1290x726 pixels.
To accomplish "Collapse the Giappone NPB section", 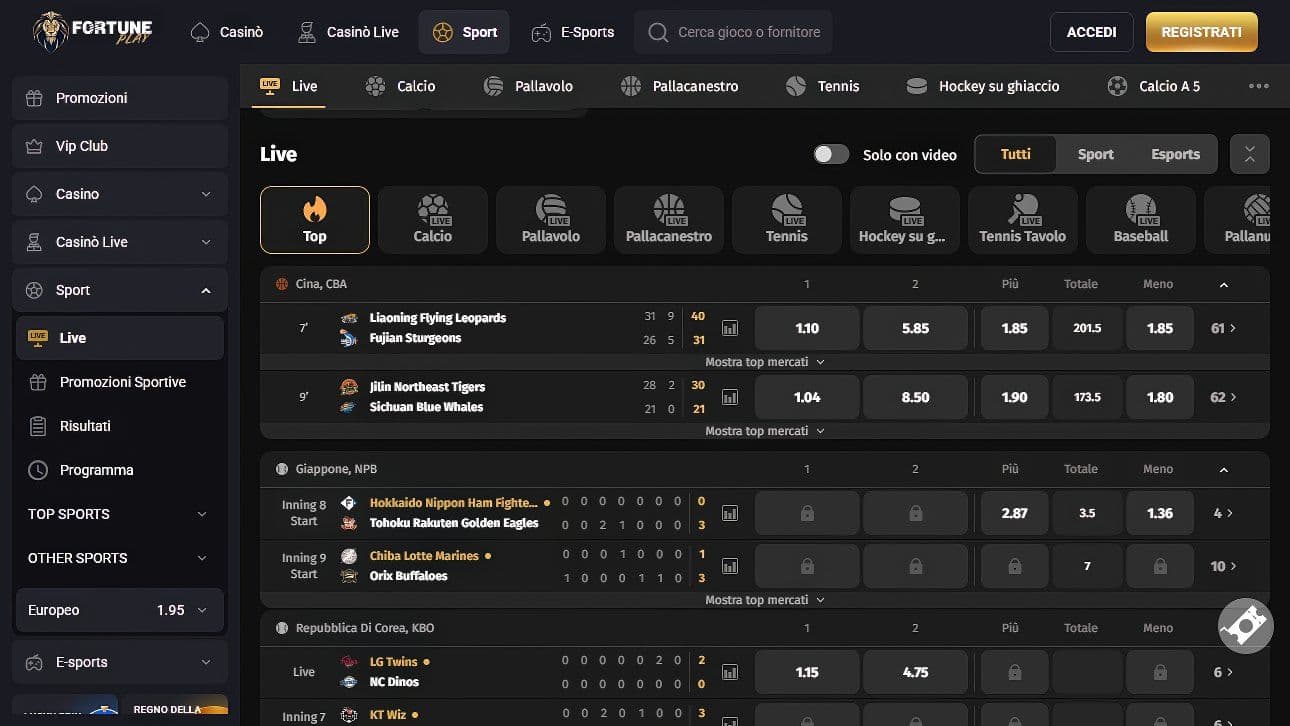I will [1223, 468].
